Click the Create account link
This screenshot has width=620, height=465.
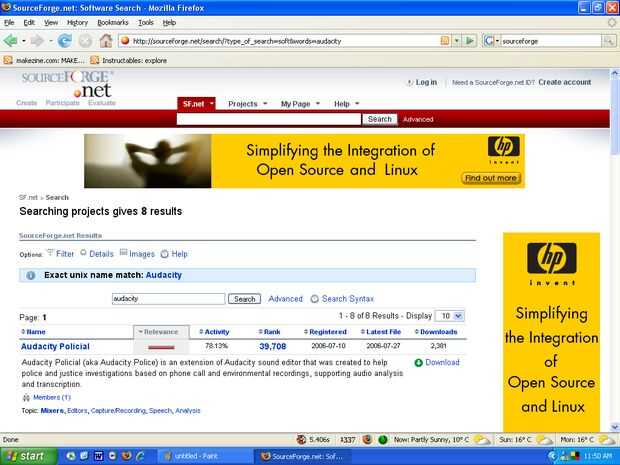pyautogui.click(x=565, y=82)
